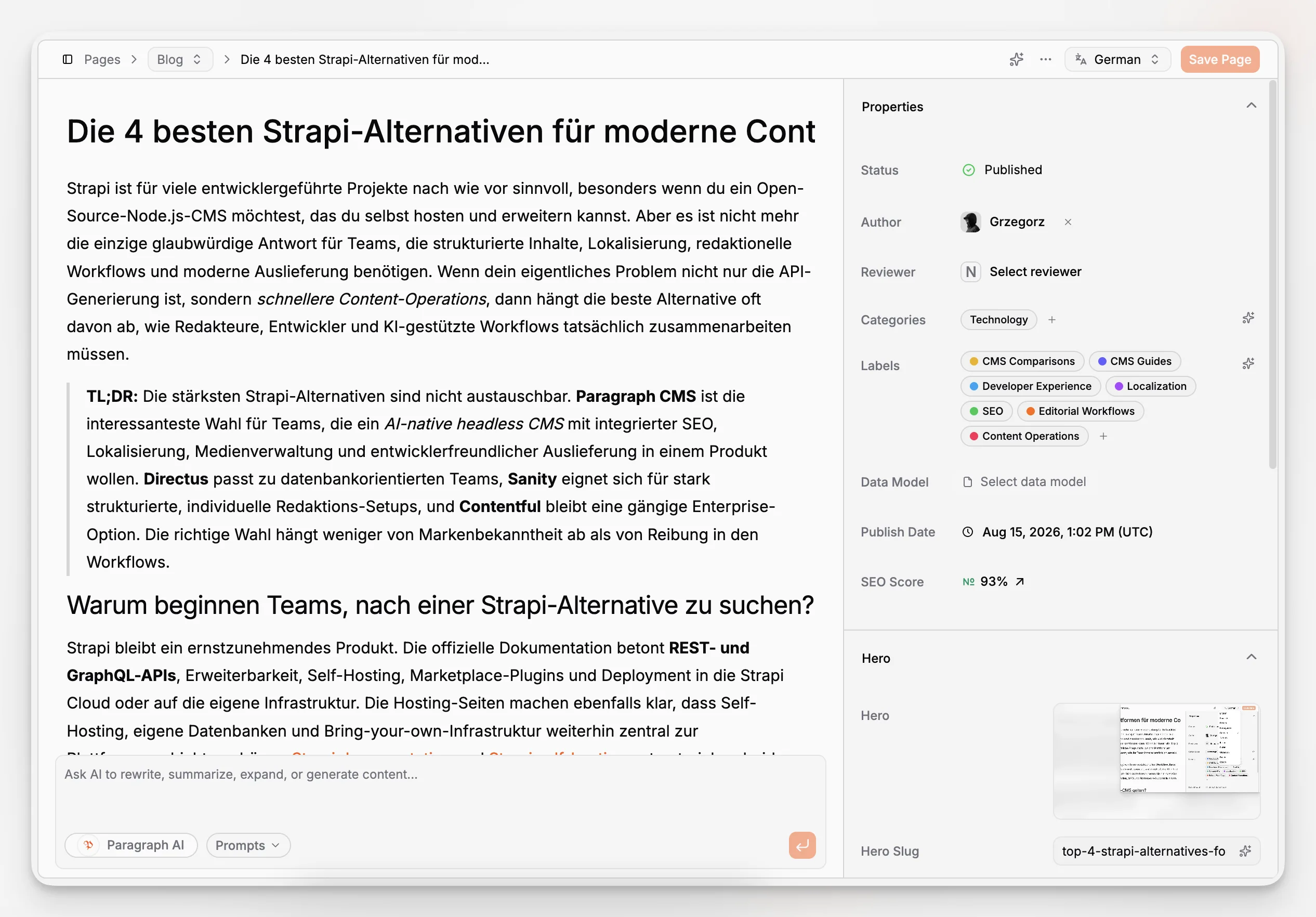Collapse the Properties section
The width and height of the screenshot is (1316, 917).
(1251, 106)
